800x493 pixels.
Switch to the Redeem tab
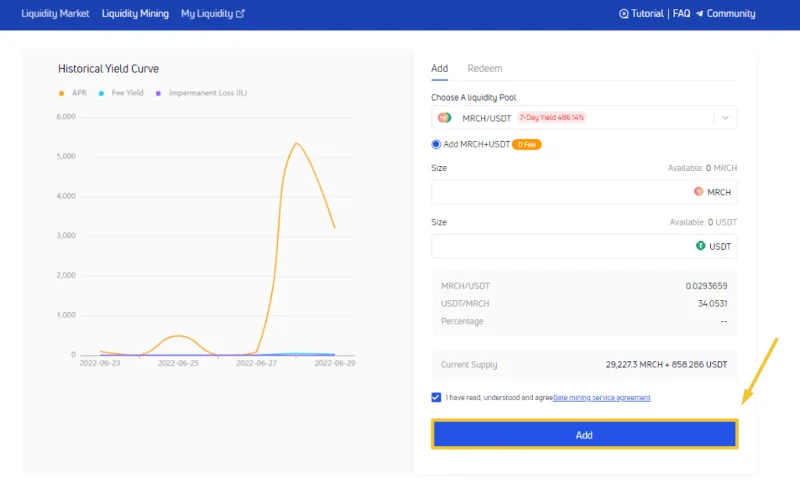pyautogui.click(x=485, y=68)
